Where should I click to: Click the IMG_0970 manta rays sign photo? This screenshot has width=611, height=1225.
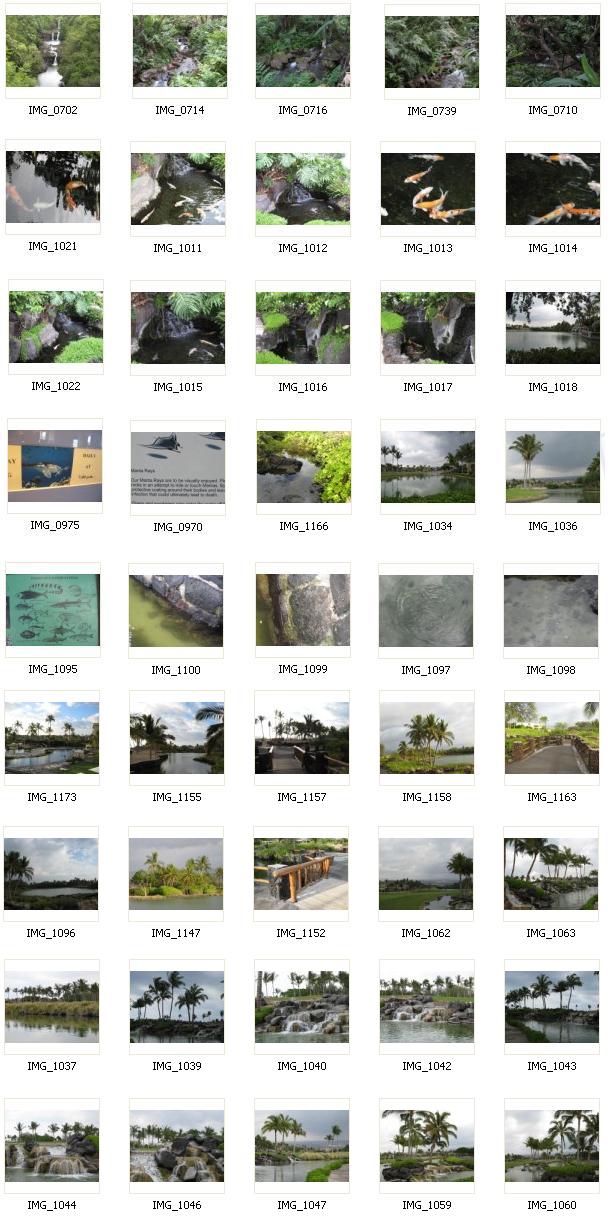click(177, 467)
